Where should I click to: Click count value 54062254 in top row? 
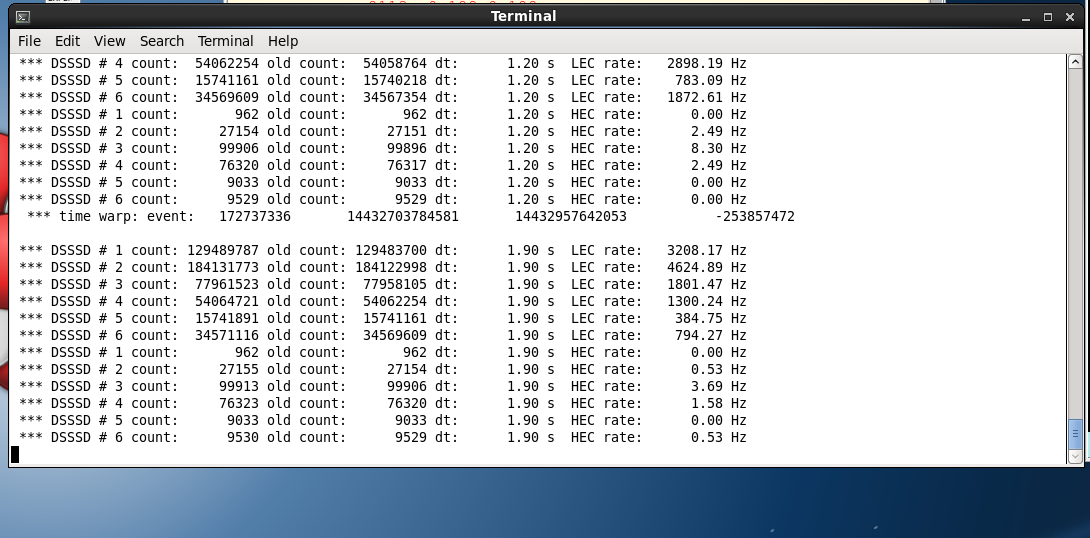[x=227, y=63]
